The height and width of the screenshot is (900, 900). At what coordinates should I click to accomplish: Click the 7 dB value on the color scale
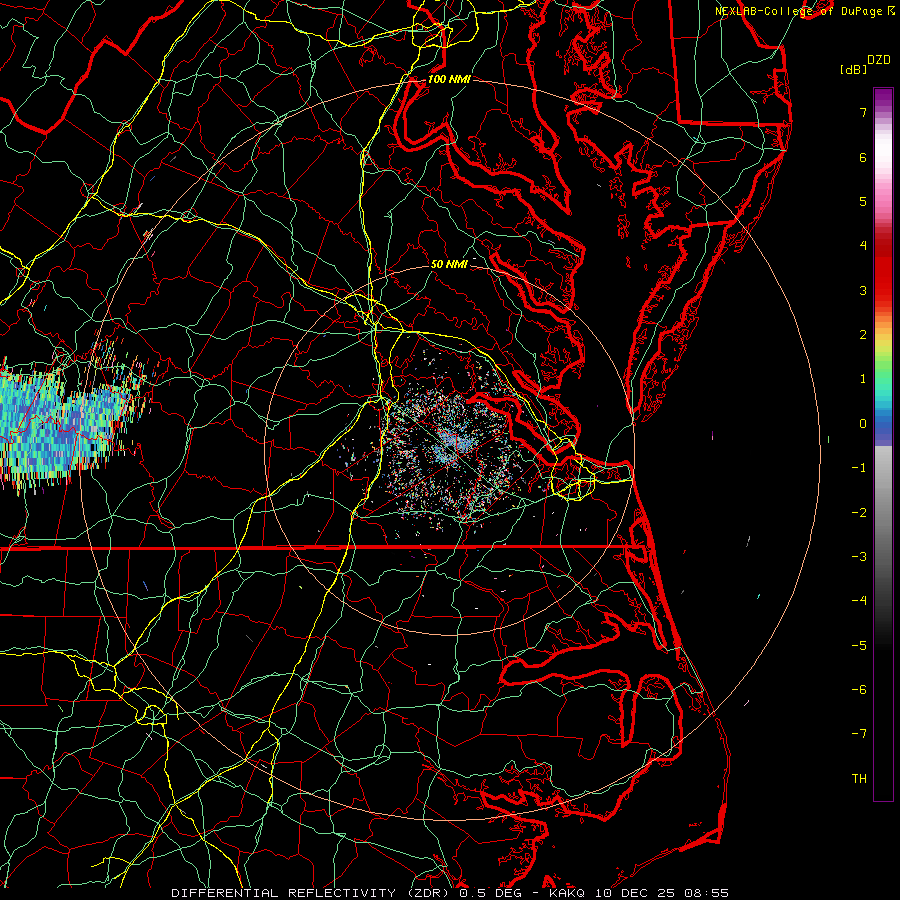(x=863, y=112)
